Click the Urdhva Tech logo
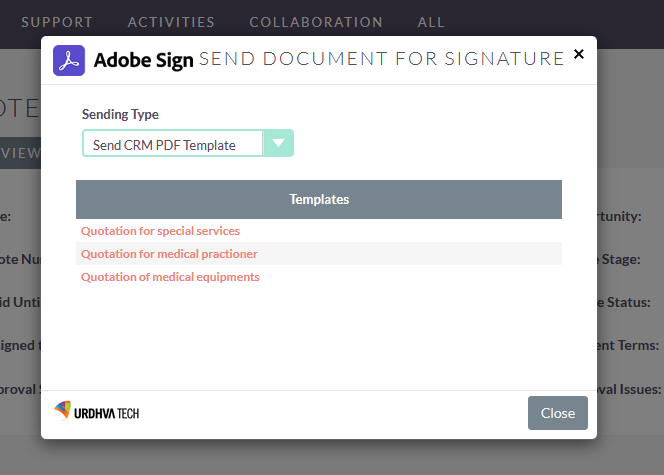This screenshot has height=475, width=664. click(97, 411)
